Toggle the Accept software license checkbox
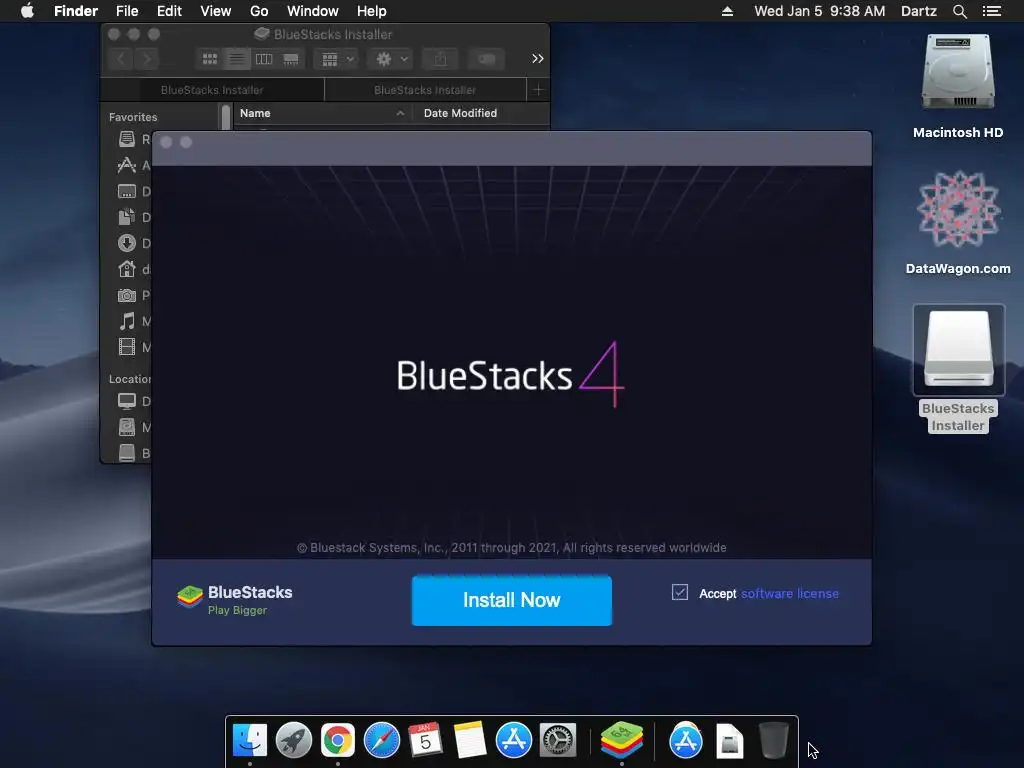 [x=680, y=592]
